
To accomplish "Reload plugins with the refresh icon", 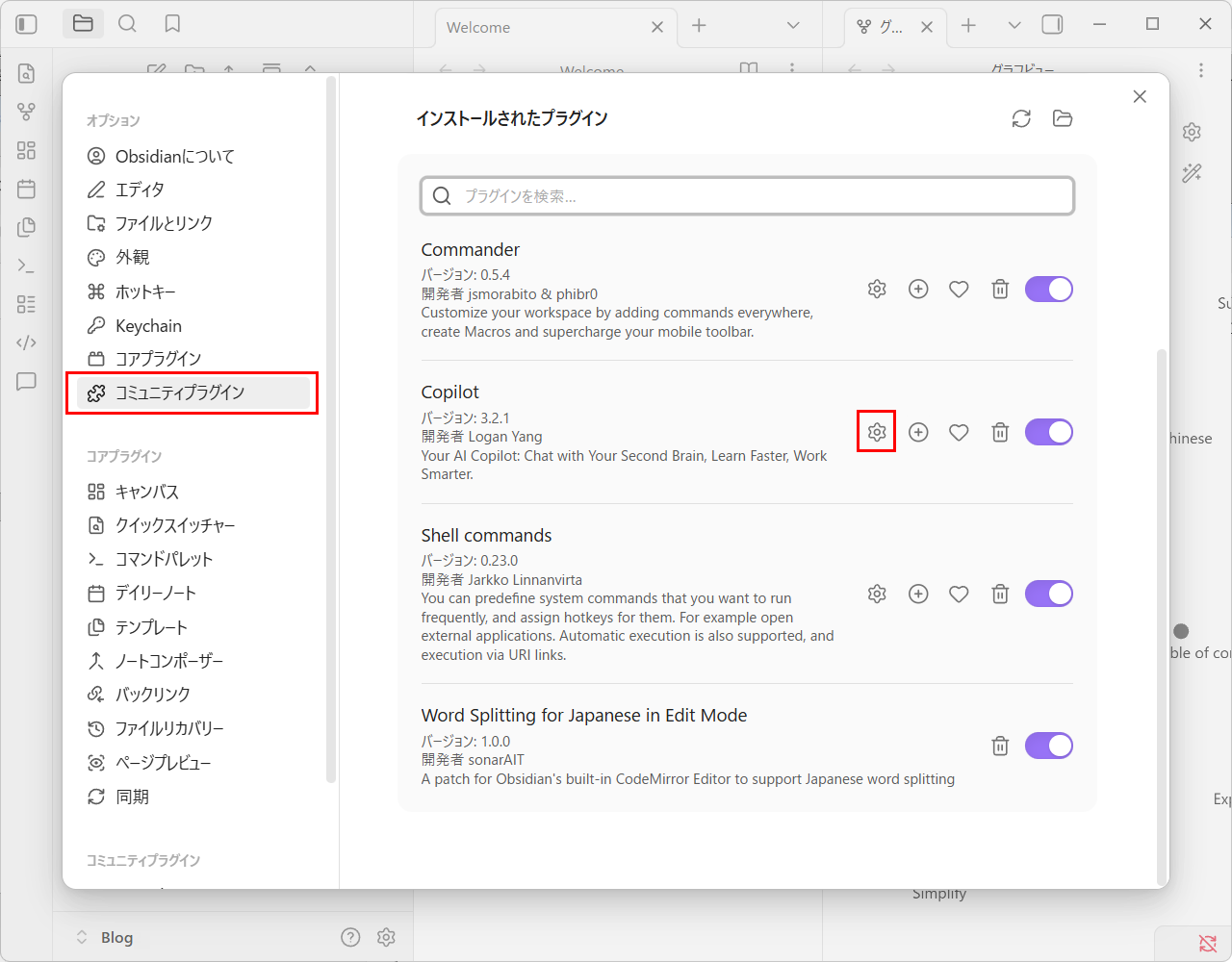I will point(1021,118).
